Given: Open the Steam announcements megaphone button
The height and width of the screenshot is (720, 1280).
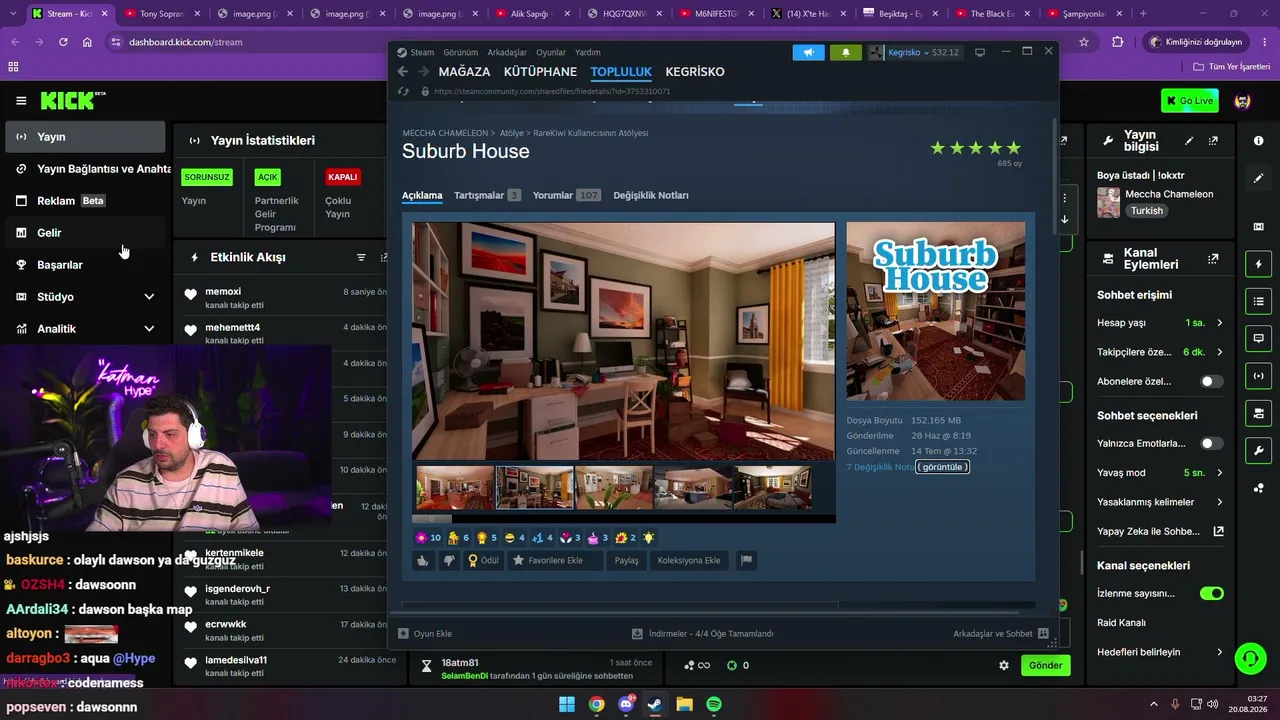Looking at the screenshot, I should (808, 52).
